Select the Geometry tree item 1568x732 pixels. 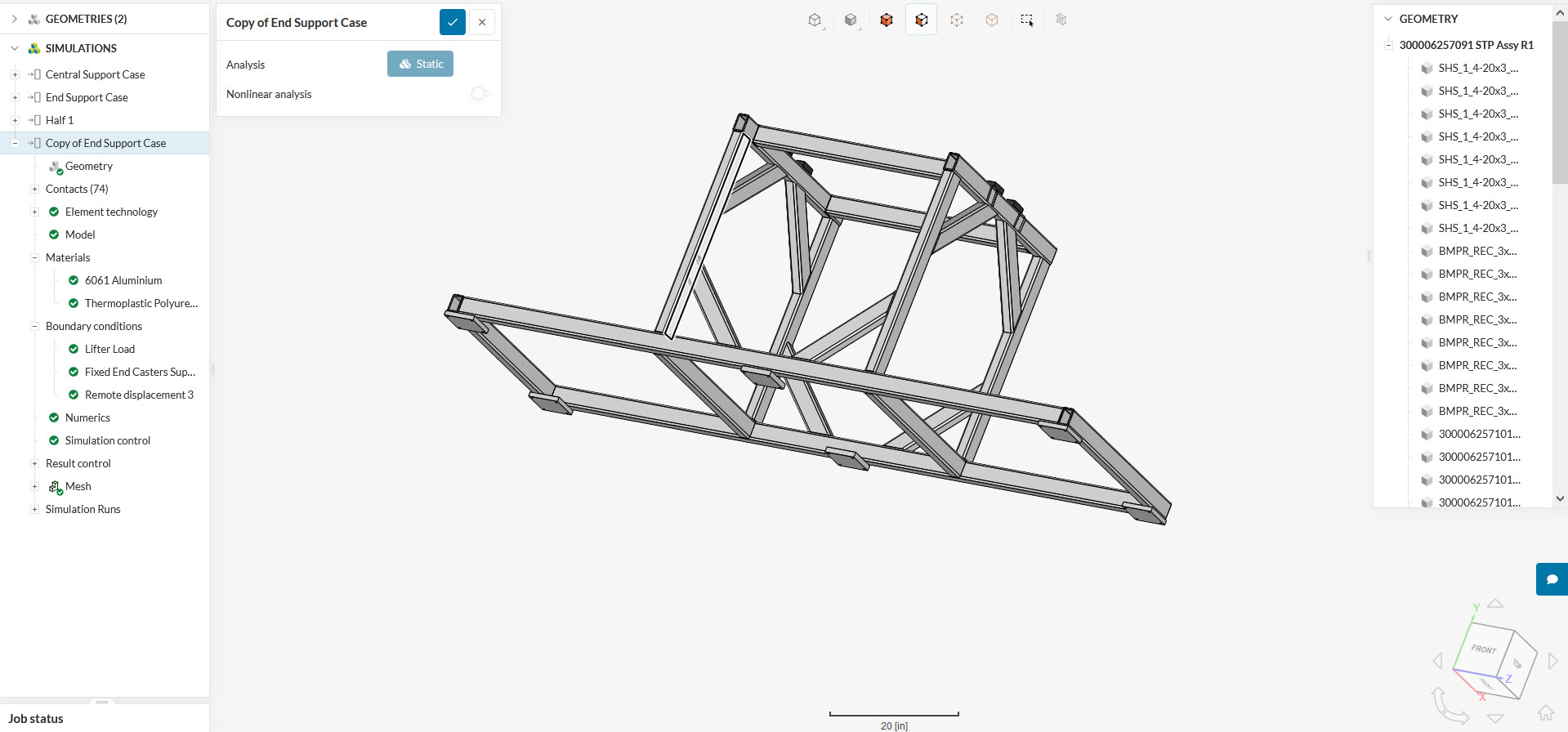pos(89,166)
